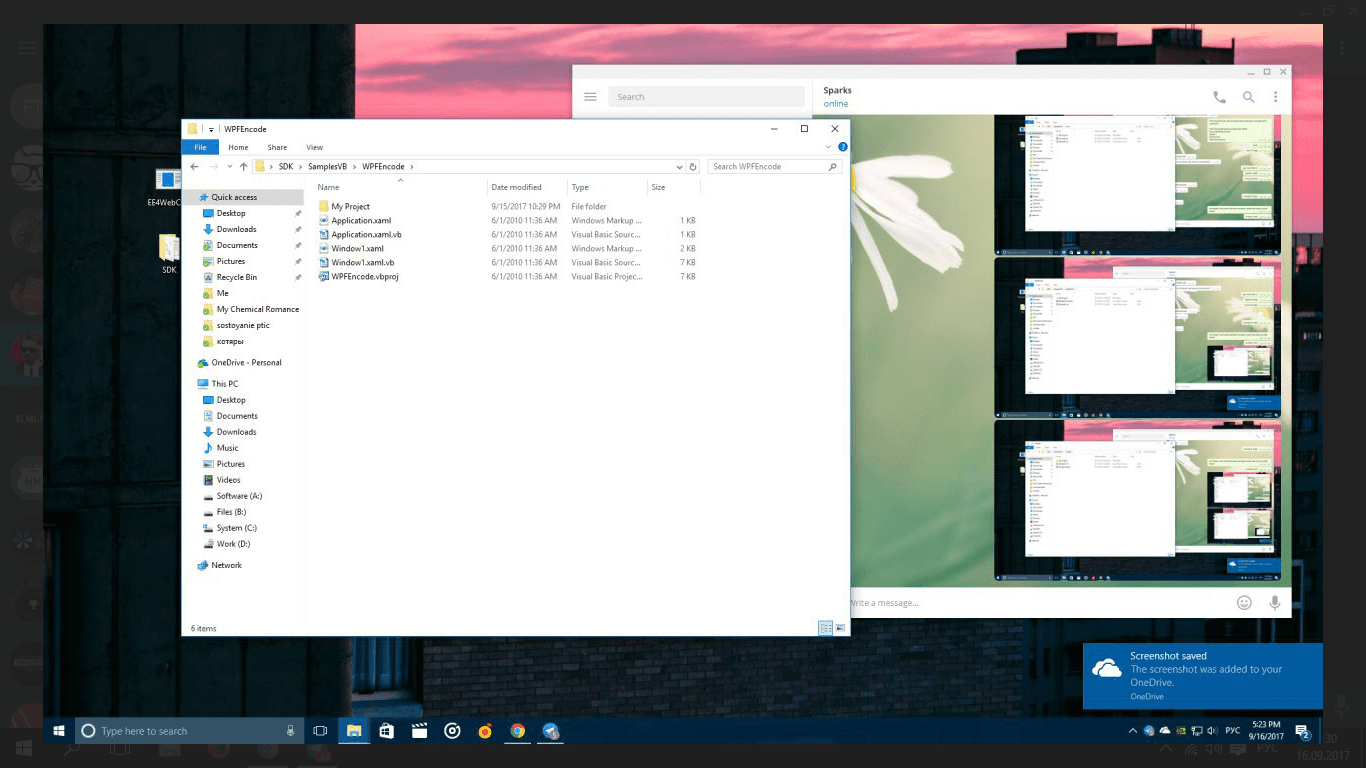Refresh the WPFEncode folder view

point(693,167)
